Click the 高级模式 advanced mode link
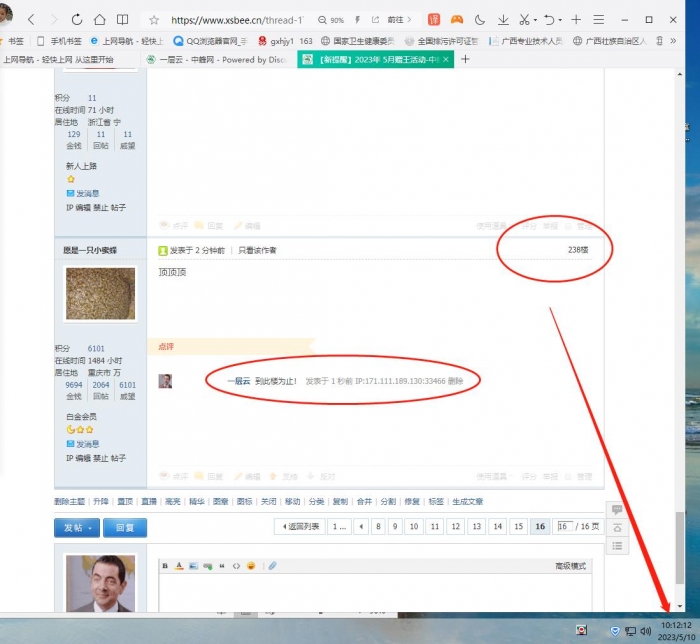Screen dimensions: 700x644 570,566
